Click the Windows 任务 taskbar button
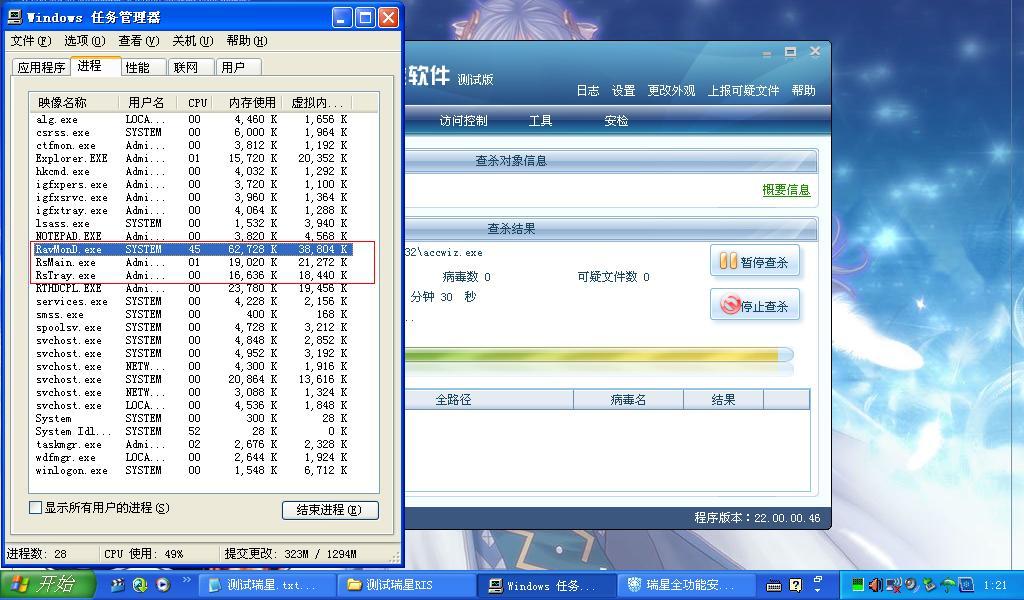Image resolution: width=1024 pixels, height=600 pixels. (x=545, y=585)
